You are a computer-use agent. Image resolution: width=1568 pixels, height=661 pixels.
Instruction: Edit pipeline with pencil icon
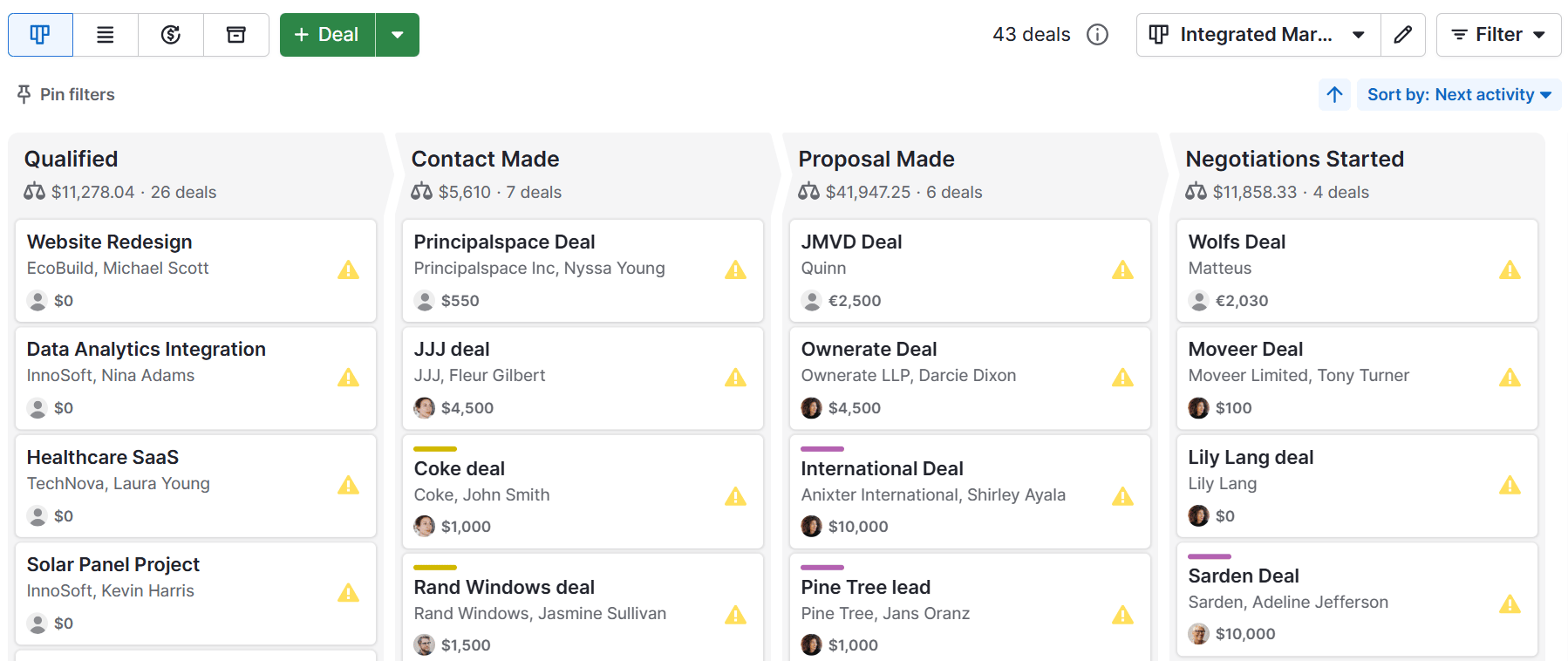pos(1403,35)
